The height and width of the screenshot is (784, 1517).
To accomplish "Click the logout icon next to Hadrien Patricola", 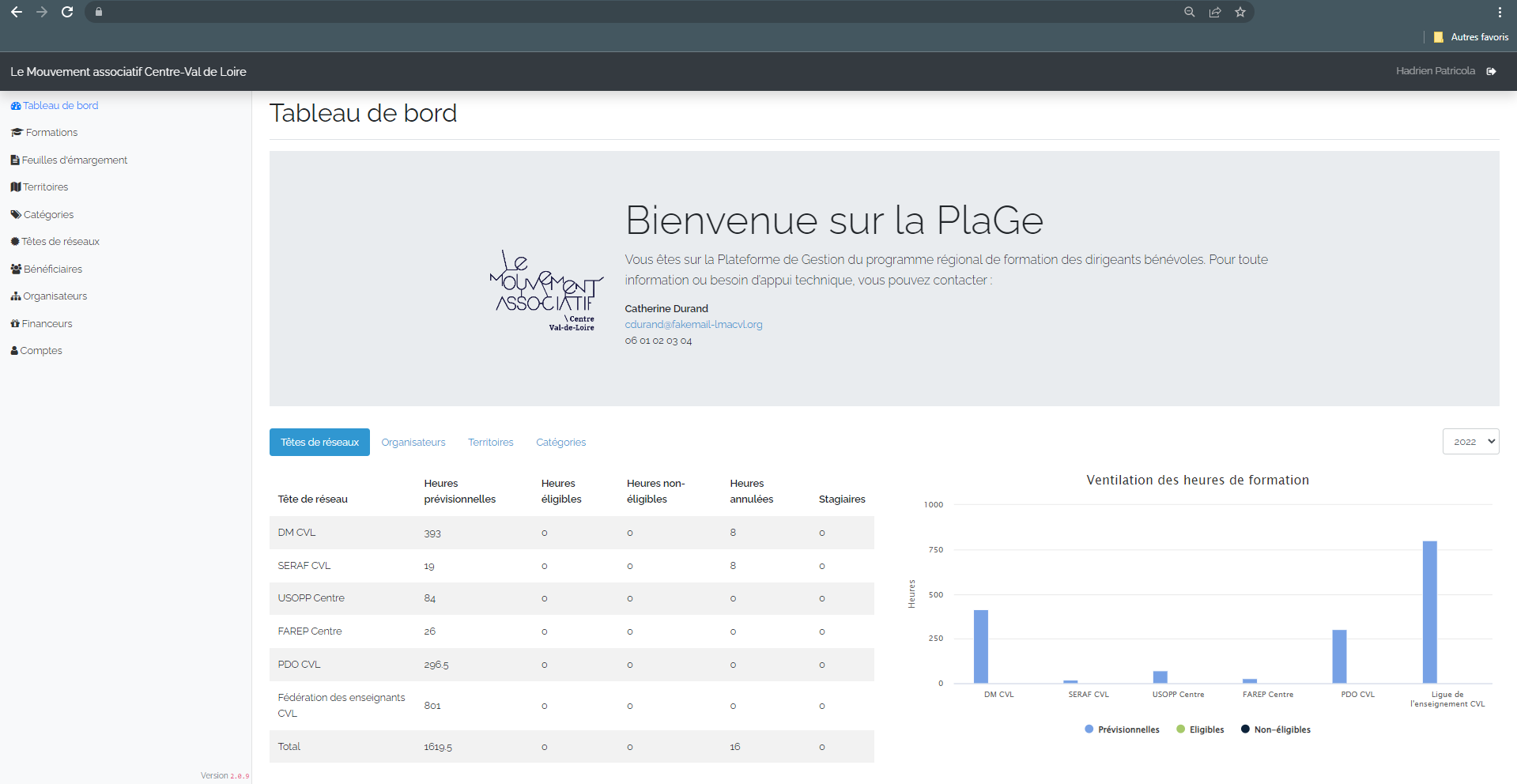I will [x=1492, y=71].
